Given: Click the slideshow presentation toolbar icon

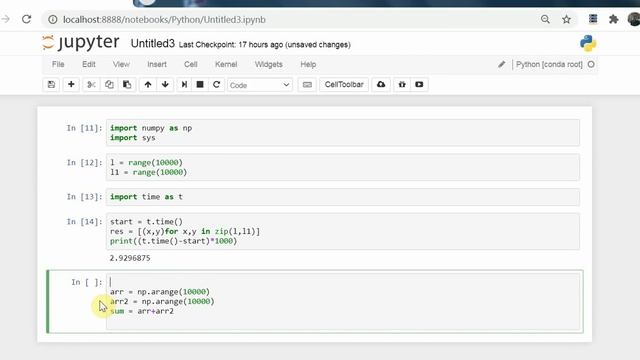Looking at the screenshot, I should (419, 84).
